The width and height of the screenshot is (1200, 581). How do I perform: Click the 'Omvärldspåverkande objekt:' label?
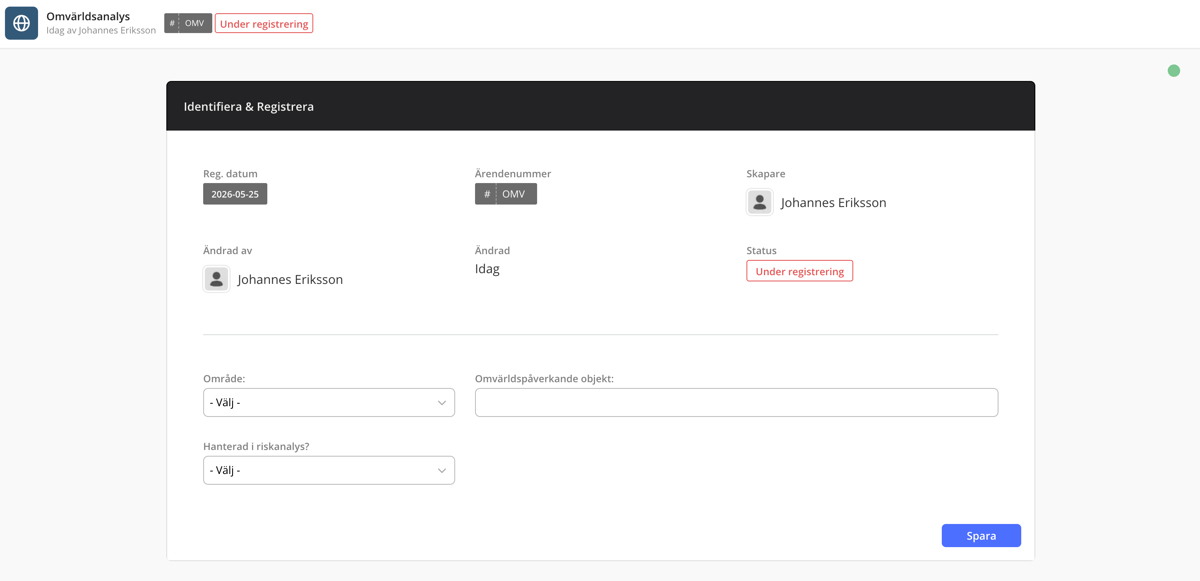point(544,379)
